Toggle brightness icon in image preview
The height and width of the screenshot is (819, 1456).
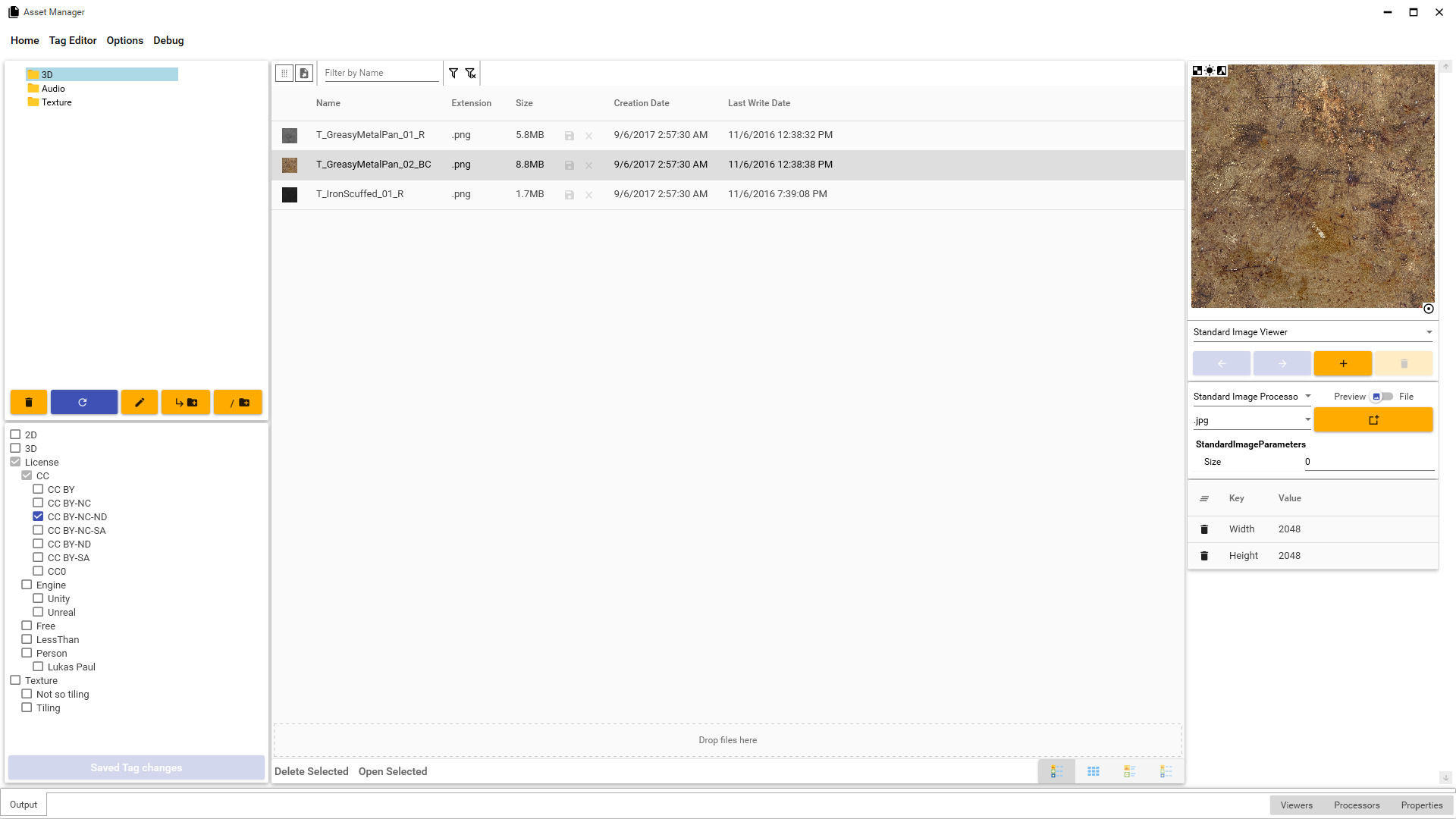(x=1210, y=71)
